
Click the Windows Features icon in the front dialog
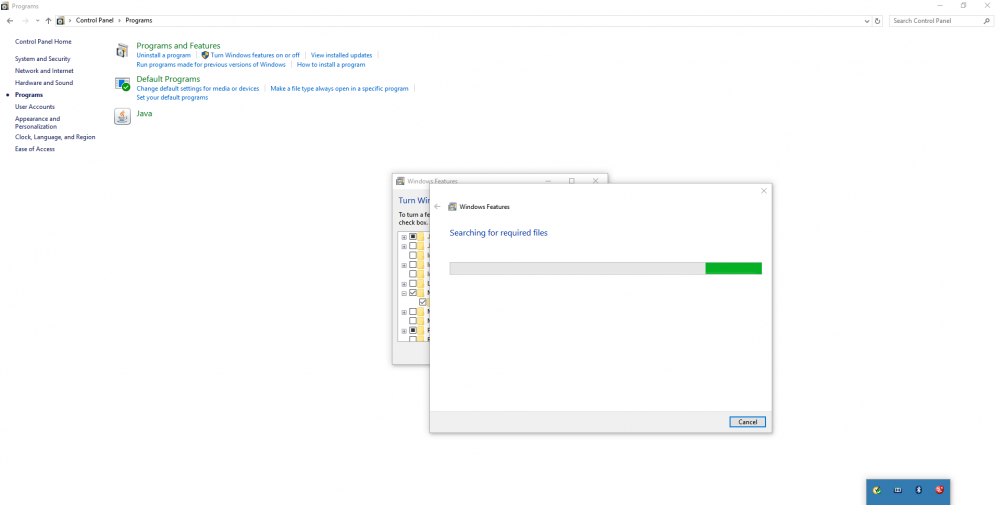(x=453, y=207)
